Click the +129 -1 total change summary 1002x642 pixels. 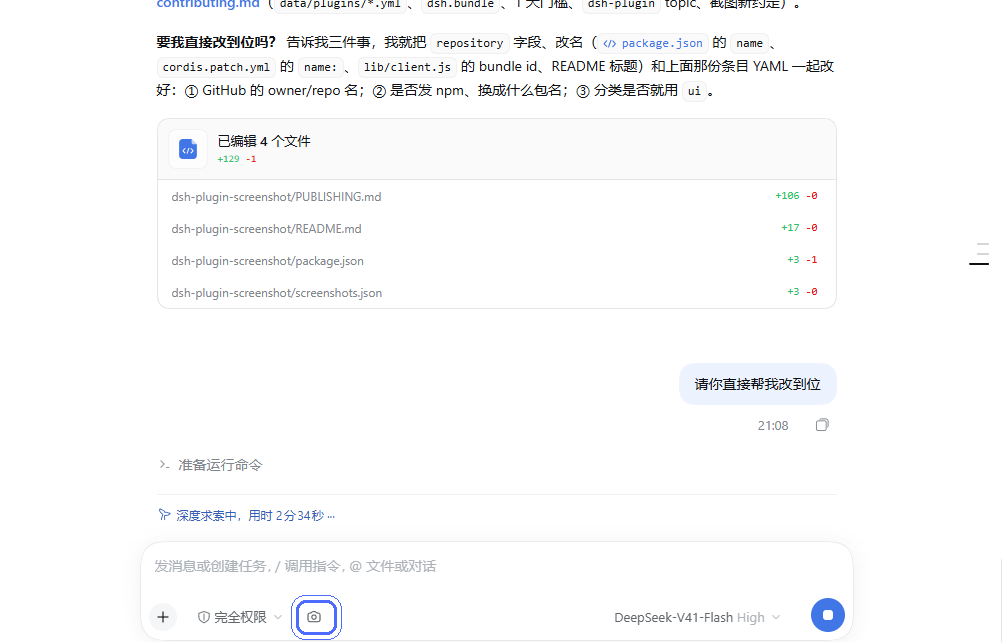(x=236, y=159)
